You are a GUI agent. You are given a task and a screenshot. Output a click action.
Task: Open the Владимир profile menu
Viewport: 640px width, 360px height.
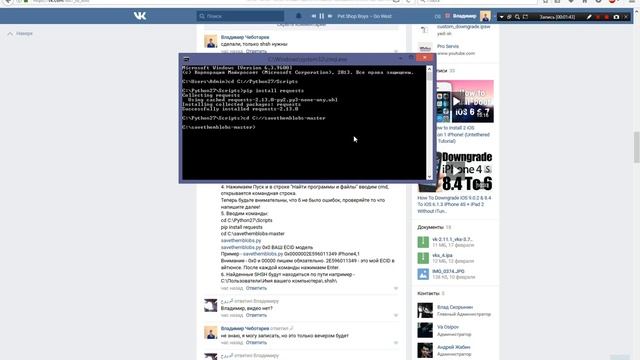464,16
